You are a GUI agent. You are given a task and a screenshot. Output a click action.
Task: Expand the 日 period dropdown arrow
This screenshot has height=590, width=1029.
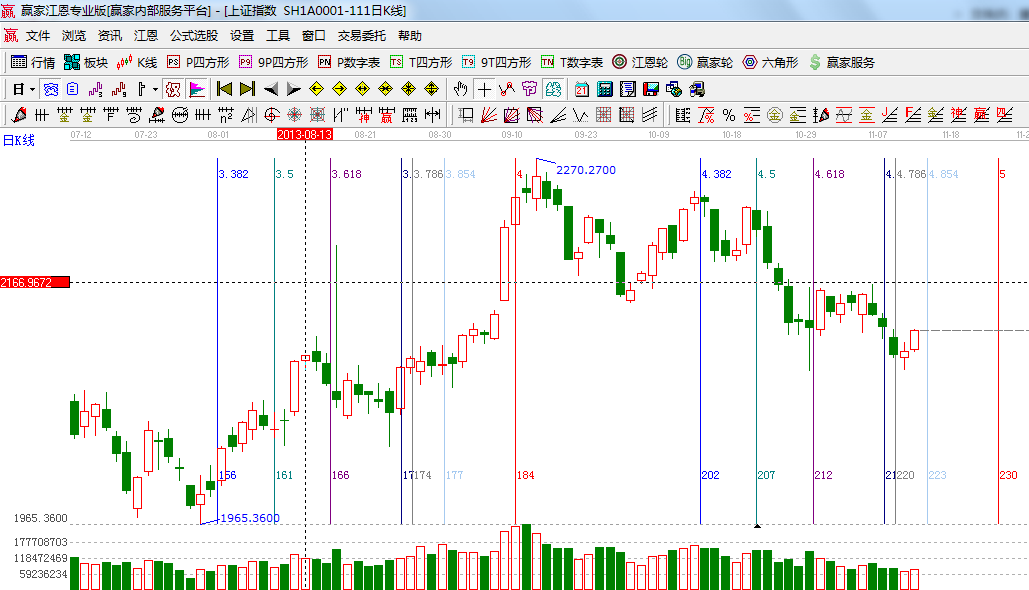pos(33,89)
